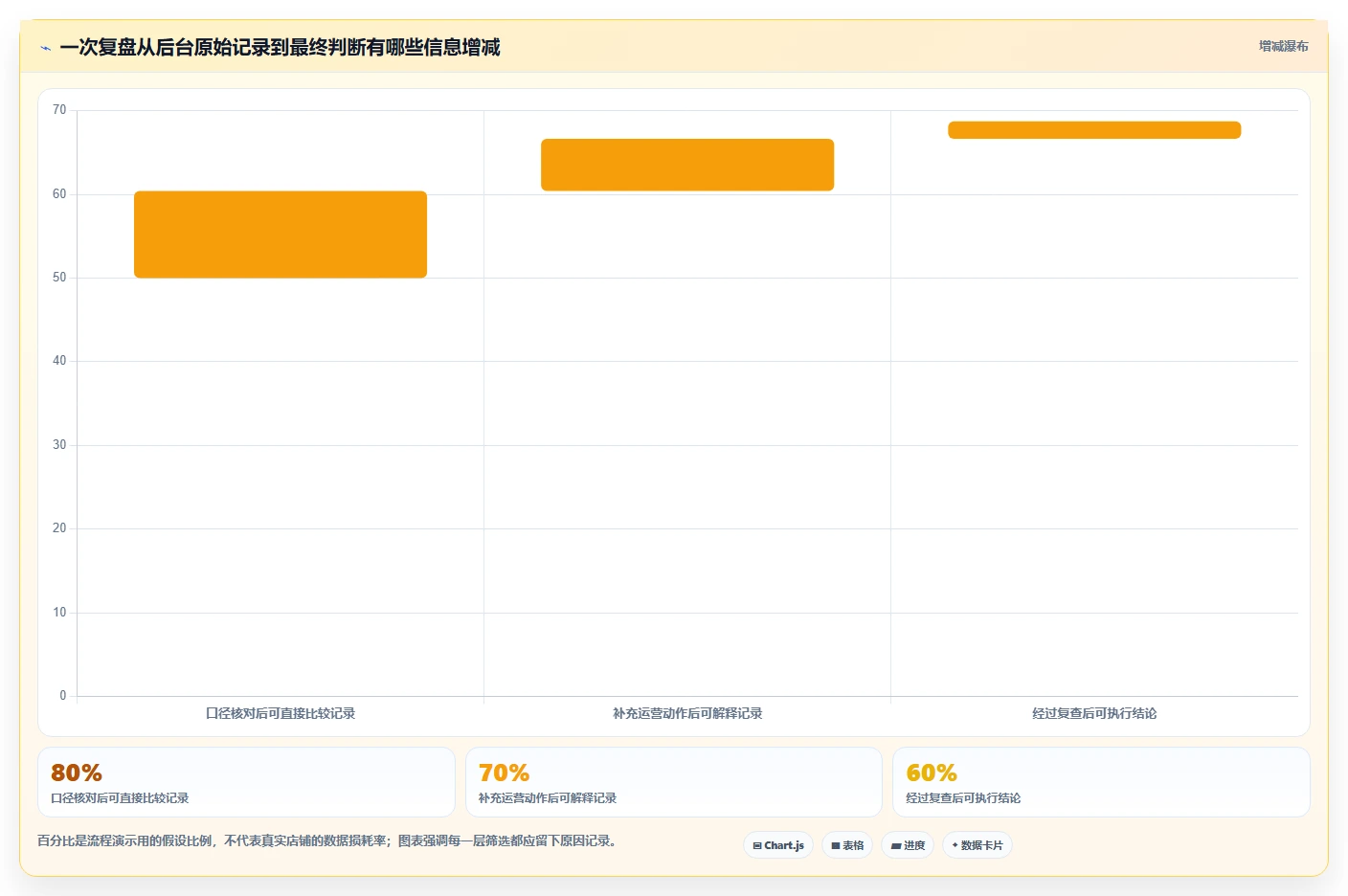Click x-axis label 口径核对后可直接比较记录
This screenshot has width=1348, height=896.
click(x=281, y=713)
